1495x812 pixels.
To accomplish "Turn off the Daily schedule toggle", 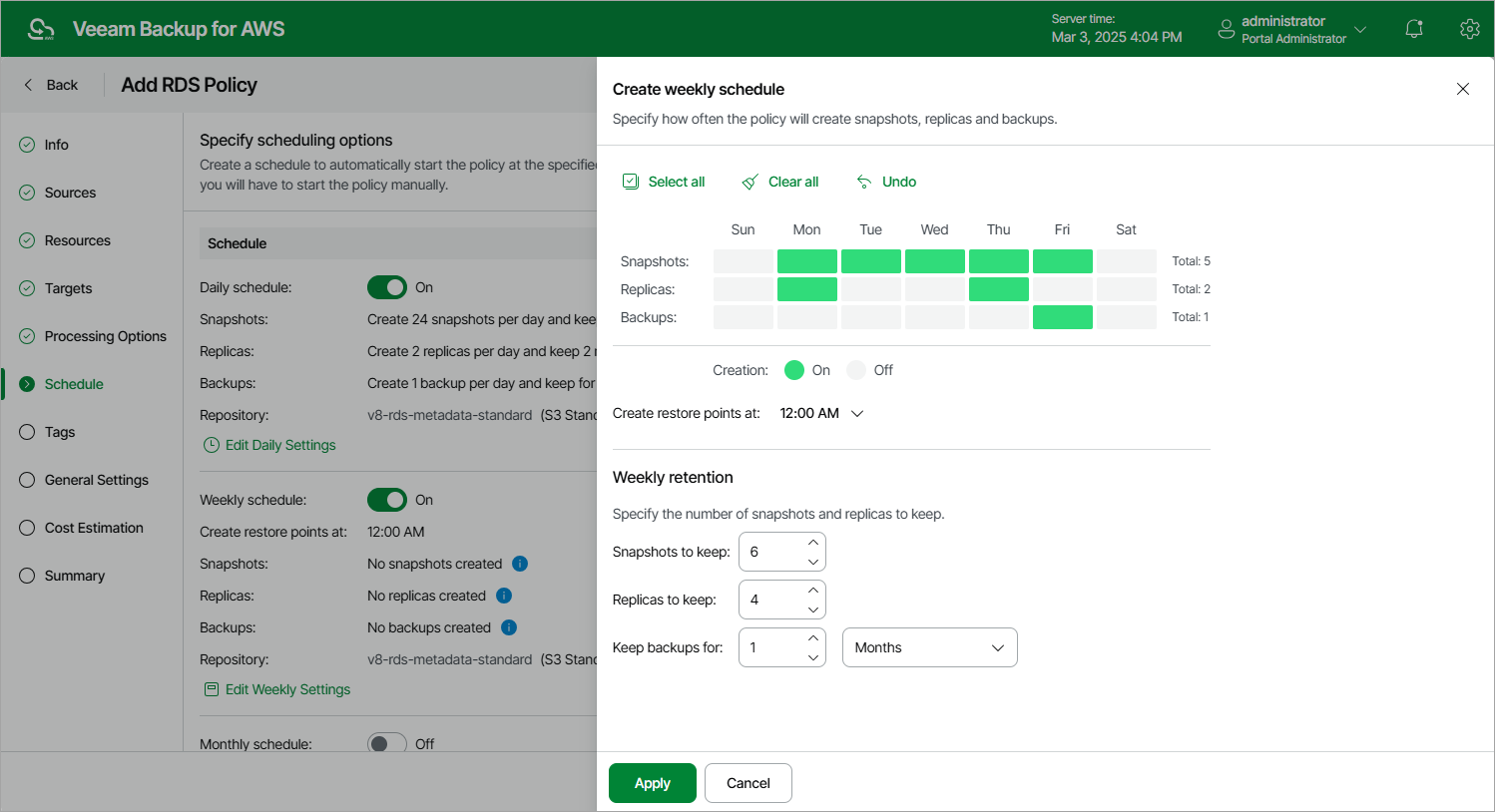I will click(x=387, y=287).
